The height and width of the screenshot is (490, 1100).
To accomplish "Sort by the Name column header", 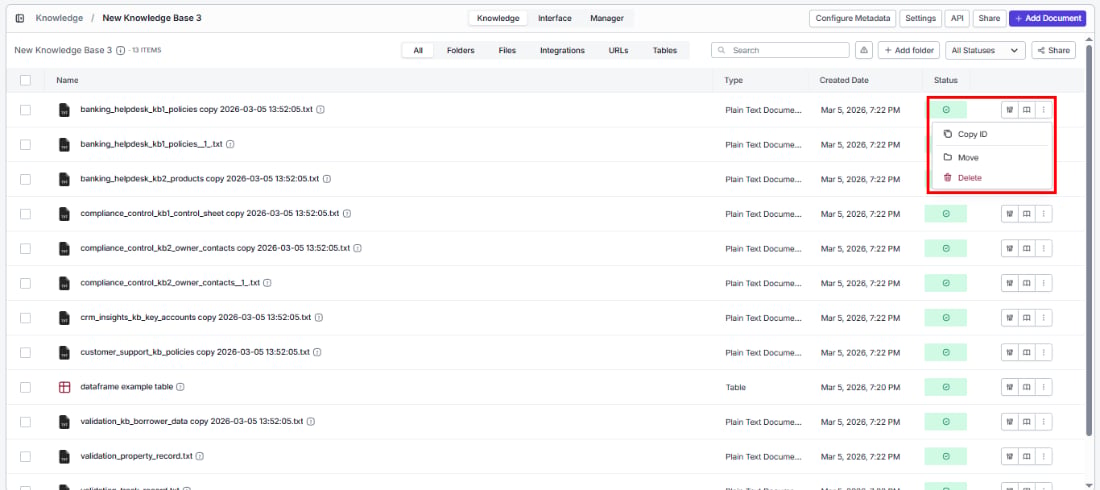I will tap(67, 81).
